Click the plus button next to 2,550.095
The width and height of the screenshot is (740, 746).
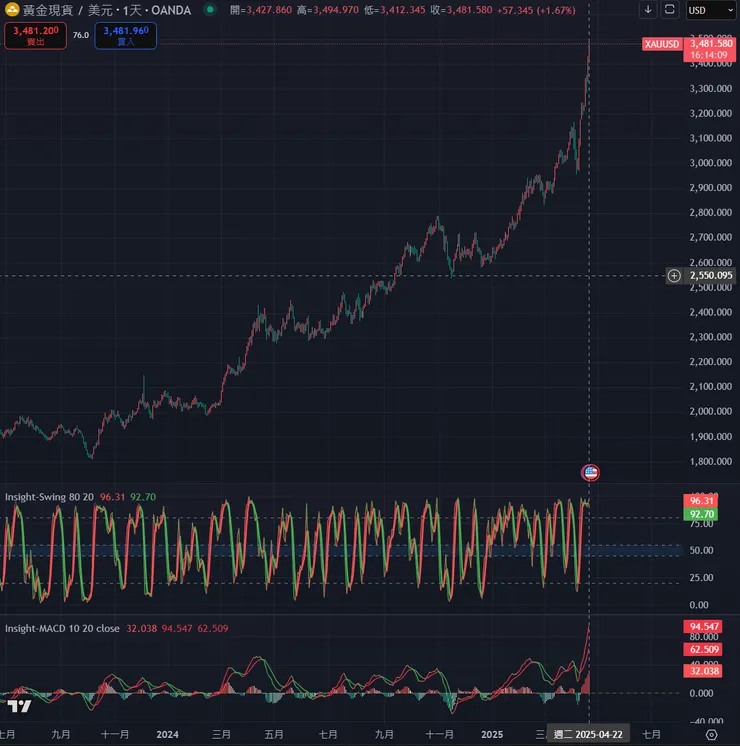(674, 275)
